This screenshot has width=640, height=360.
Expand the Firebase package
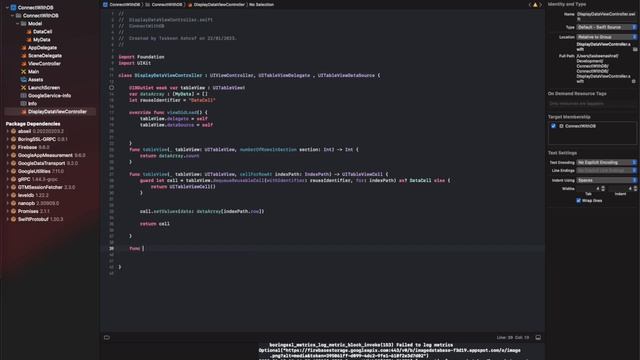click(x=7, y=147)
